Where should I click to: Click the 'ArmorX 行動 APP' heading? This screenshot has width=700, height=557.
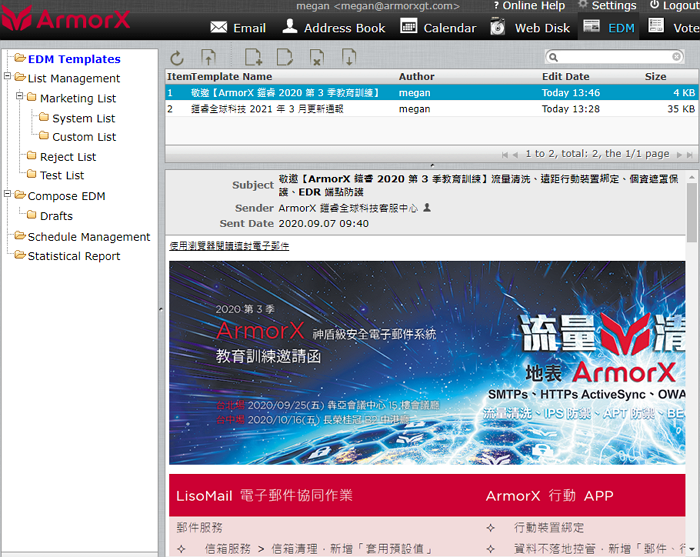tap(550, 495)
